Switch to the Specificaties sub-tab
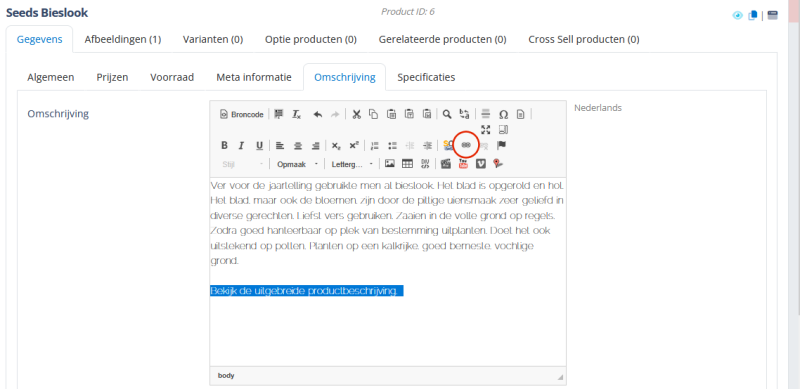Viewport: 800px width, 389px height. coord(427,78)
